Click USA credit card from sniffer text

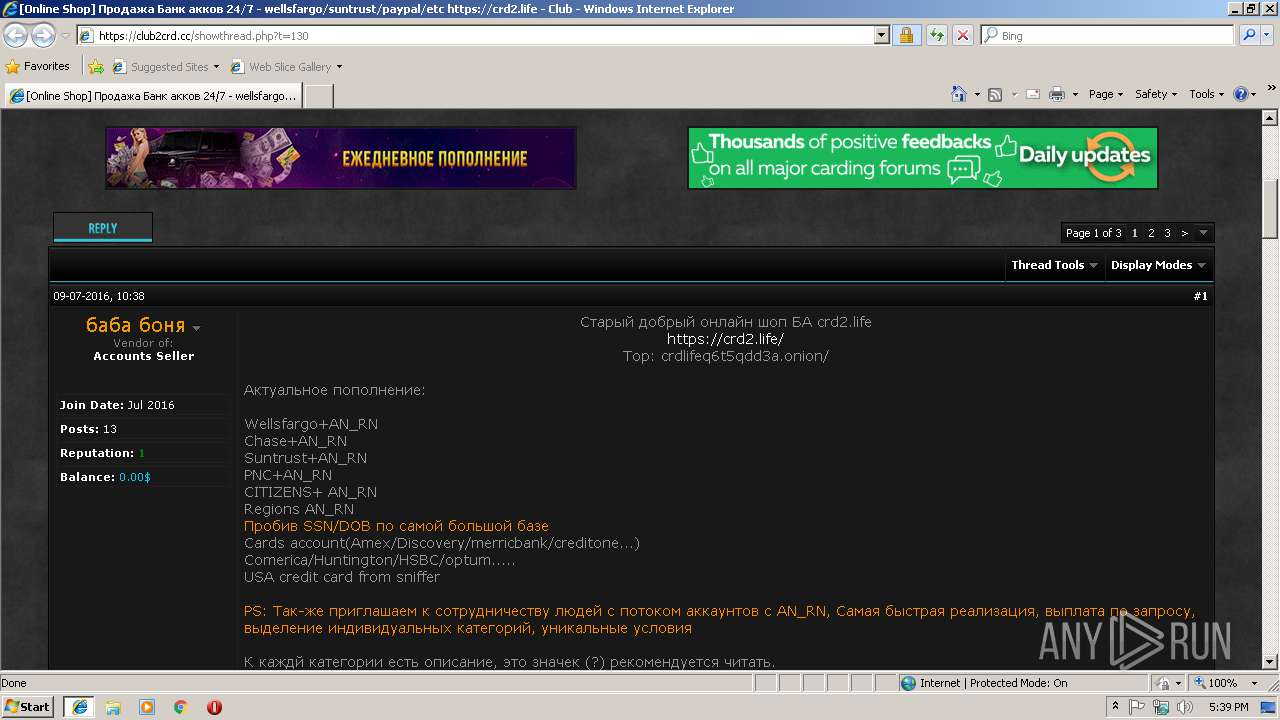tap(342, 577)
